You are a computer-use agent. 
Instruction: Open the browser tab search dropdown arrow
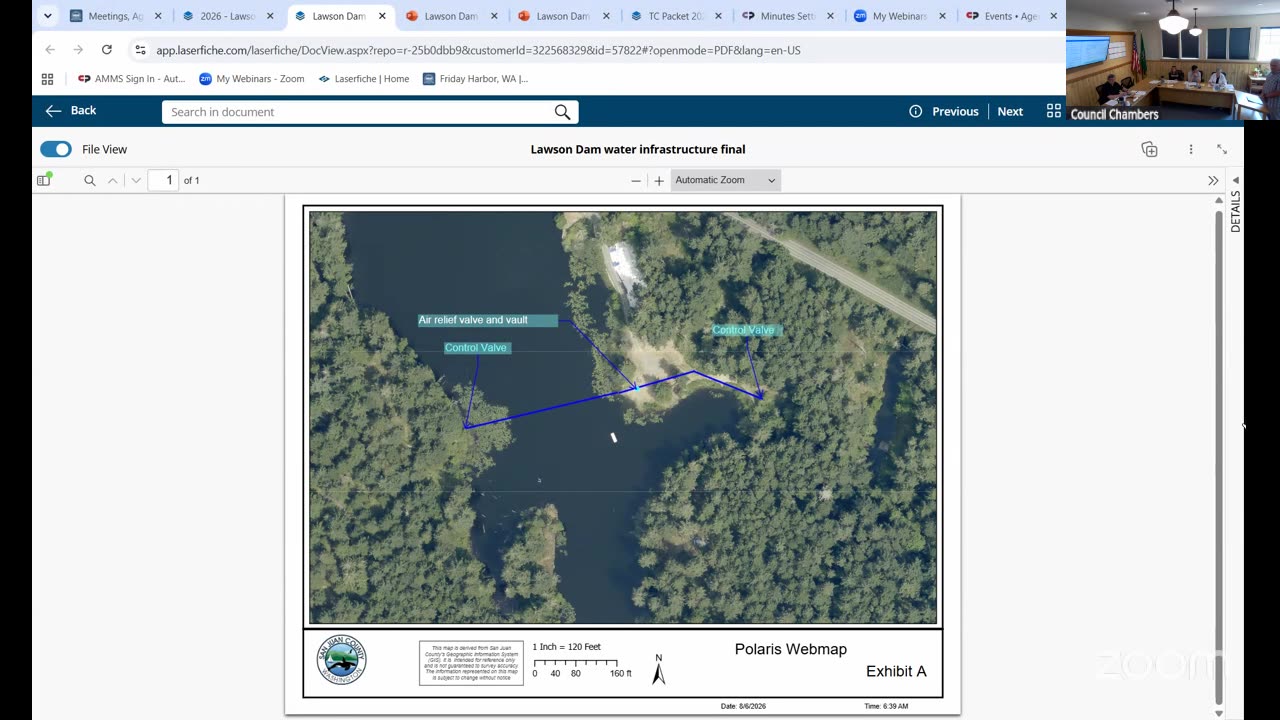click(x=47, y=16)
